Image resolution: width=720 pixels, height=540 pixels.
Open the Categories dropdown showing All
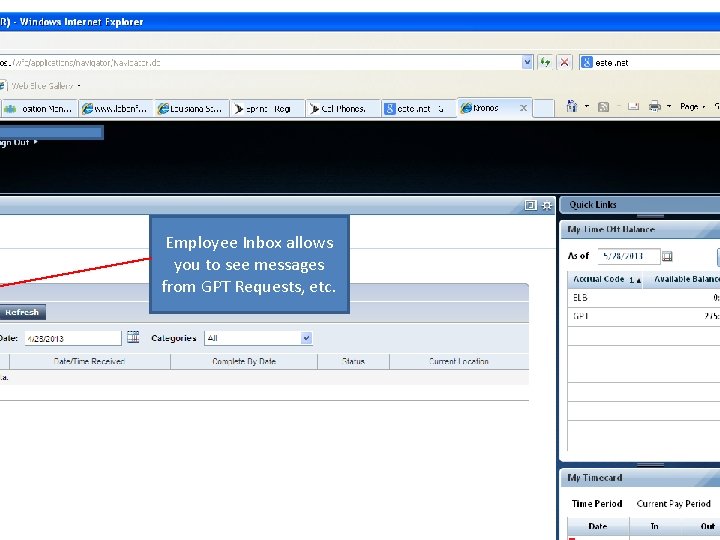[x=259, y=338]
